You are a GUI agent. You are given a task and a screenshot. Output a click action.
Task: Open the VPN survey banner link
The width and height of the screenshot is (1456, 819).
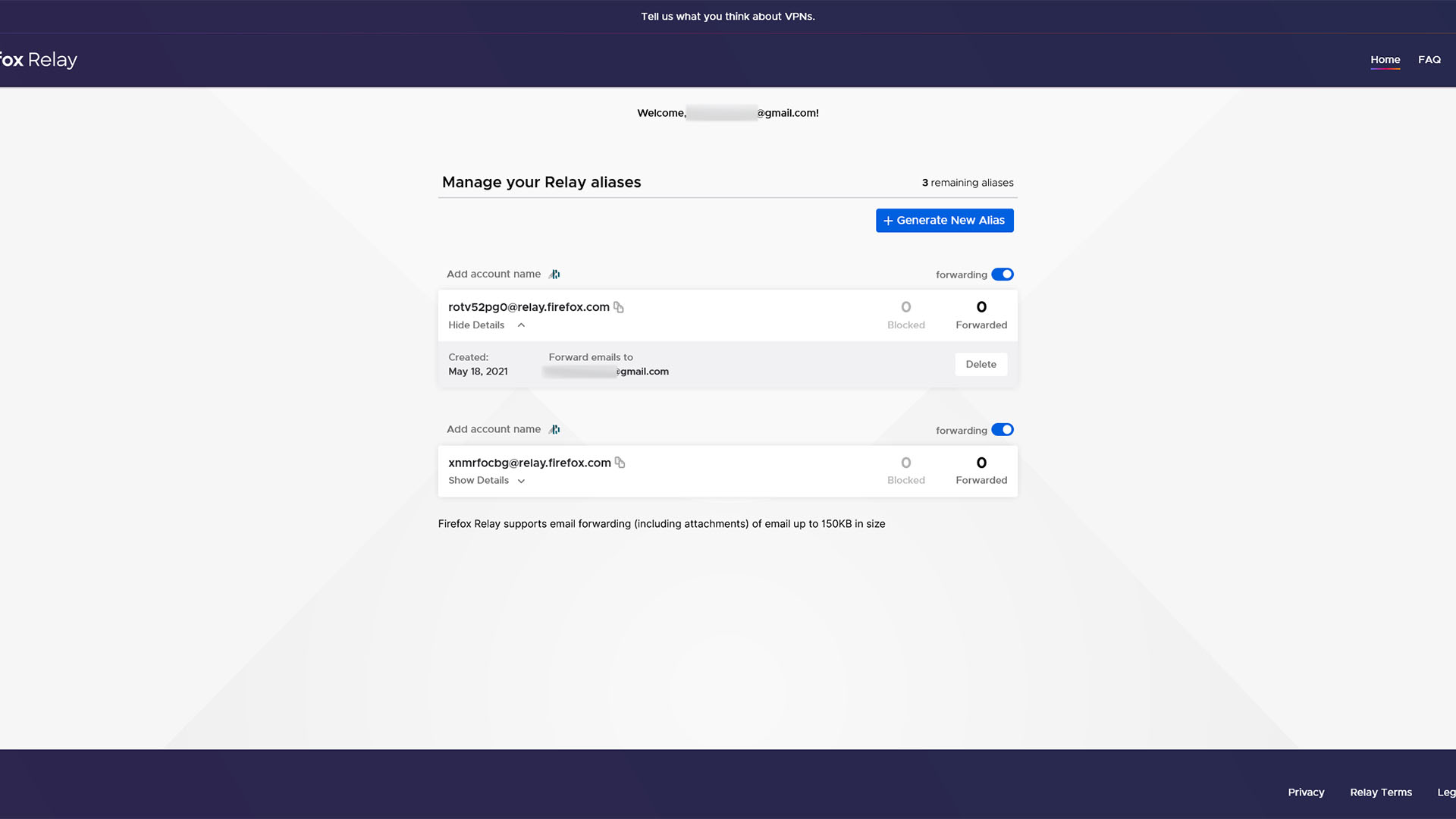(x=727, y=17)
